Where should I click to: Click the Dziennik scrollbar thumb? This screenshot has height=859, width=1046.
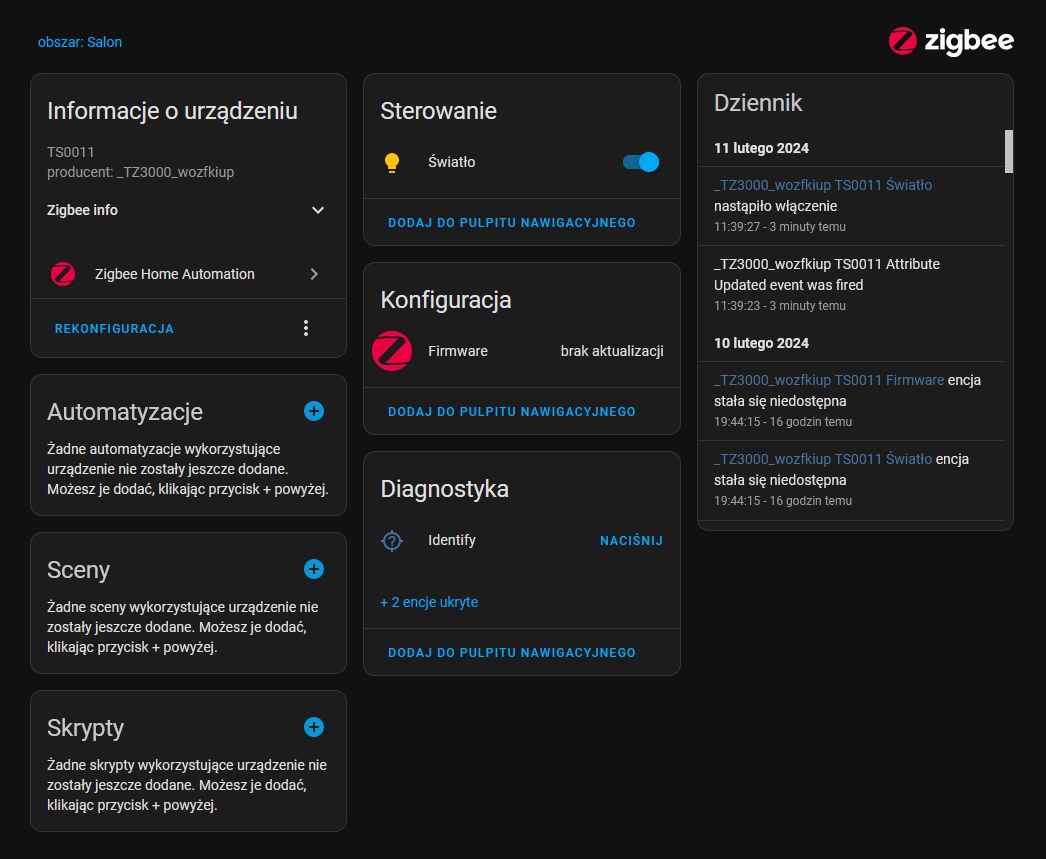pos(1008,151)
